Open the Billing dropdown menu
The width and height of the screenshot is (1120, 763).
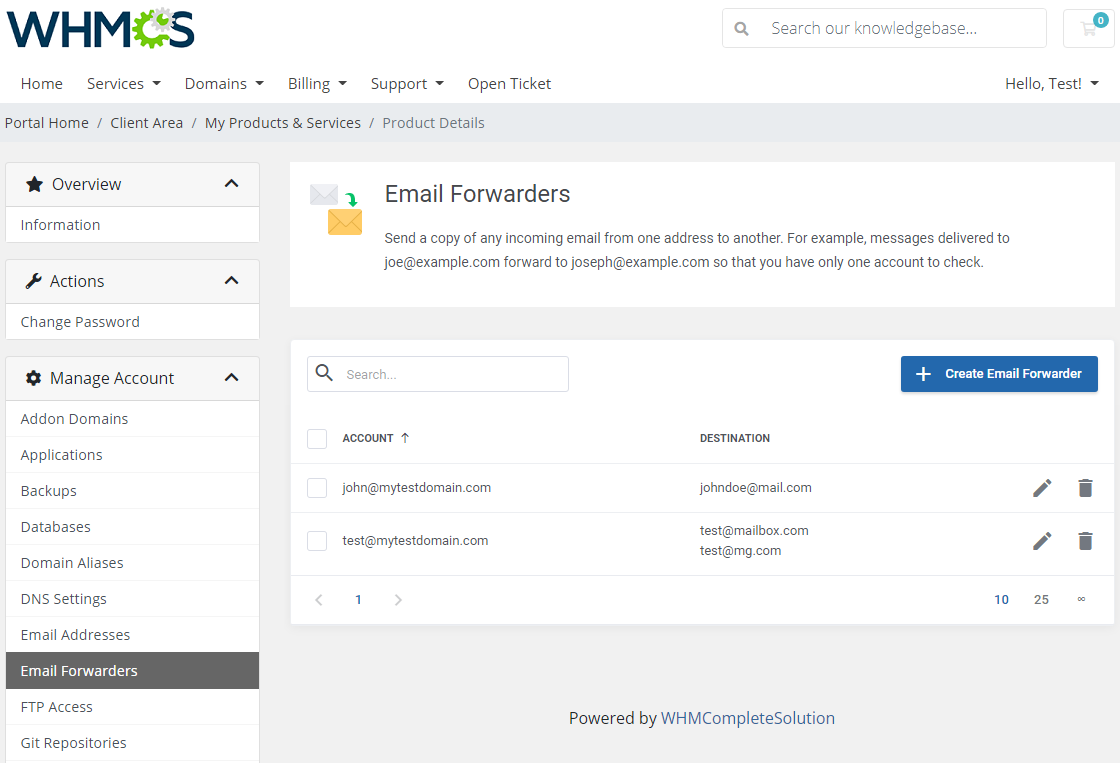click(x=317, y=84)
